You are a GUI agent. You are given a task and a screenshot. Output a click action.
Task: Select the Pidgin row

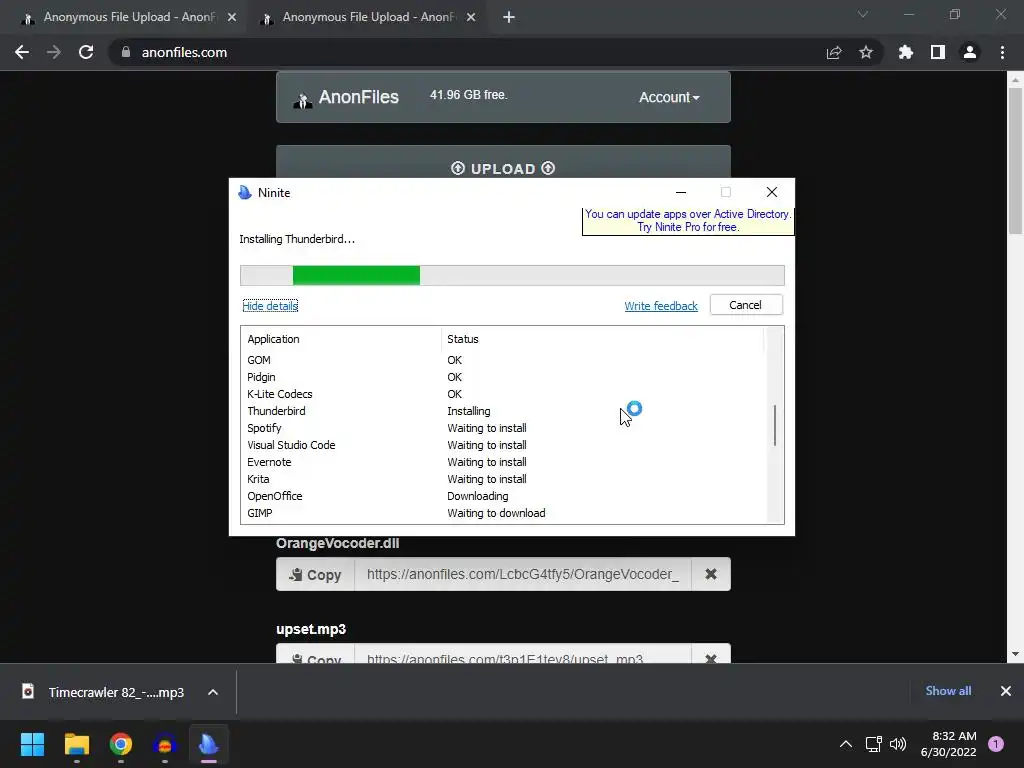(503, 377)
